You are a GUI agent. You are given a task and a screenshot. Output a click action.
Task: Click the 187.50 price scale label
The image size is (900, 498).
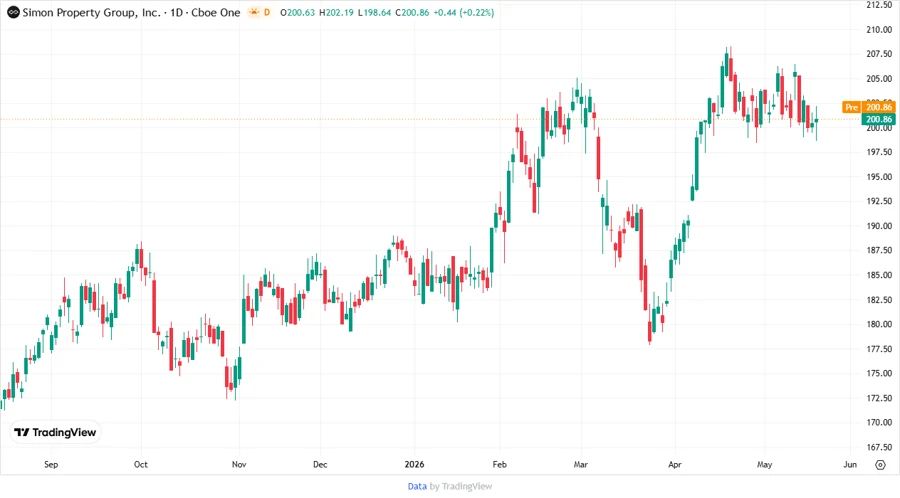879,250
